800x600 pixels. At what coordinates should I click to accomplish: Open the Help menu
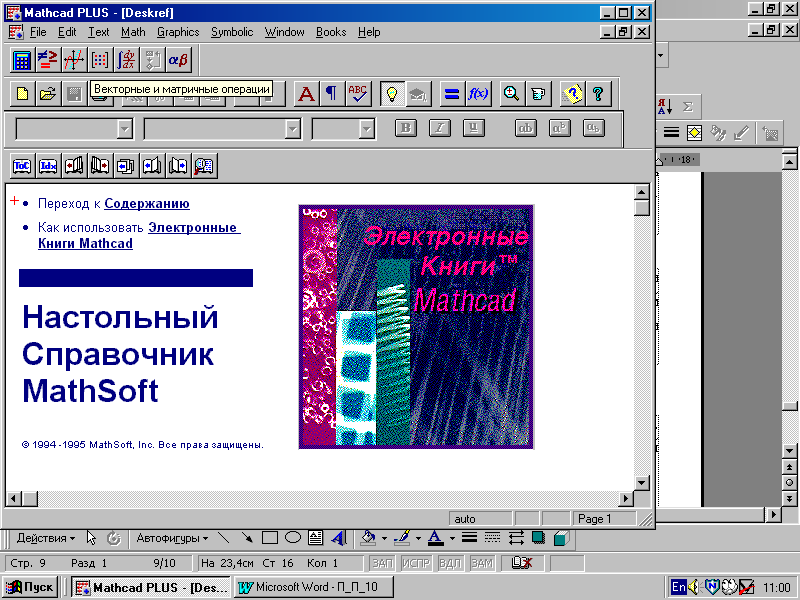pyautogui.click(x=369, y=32)
